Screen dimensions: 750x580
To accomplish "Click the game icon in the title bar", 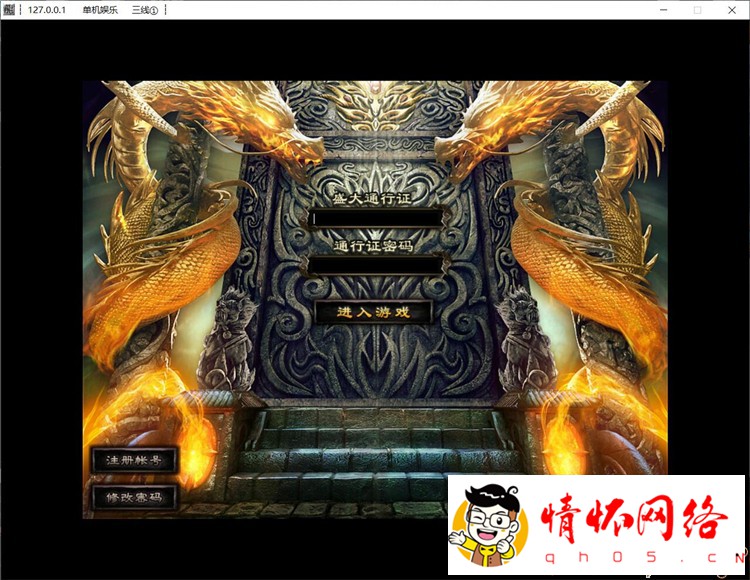I will [9, 10].
